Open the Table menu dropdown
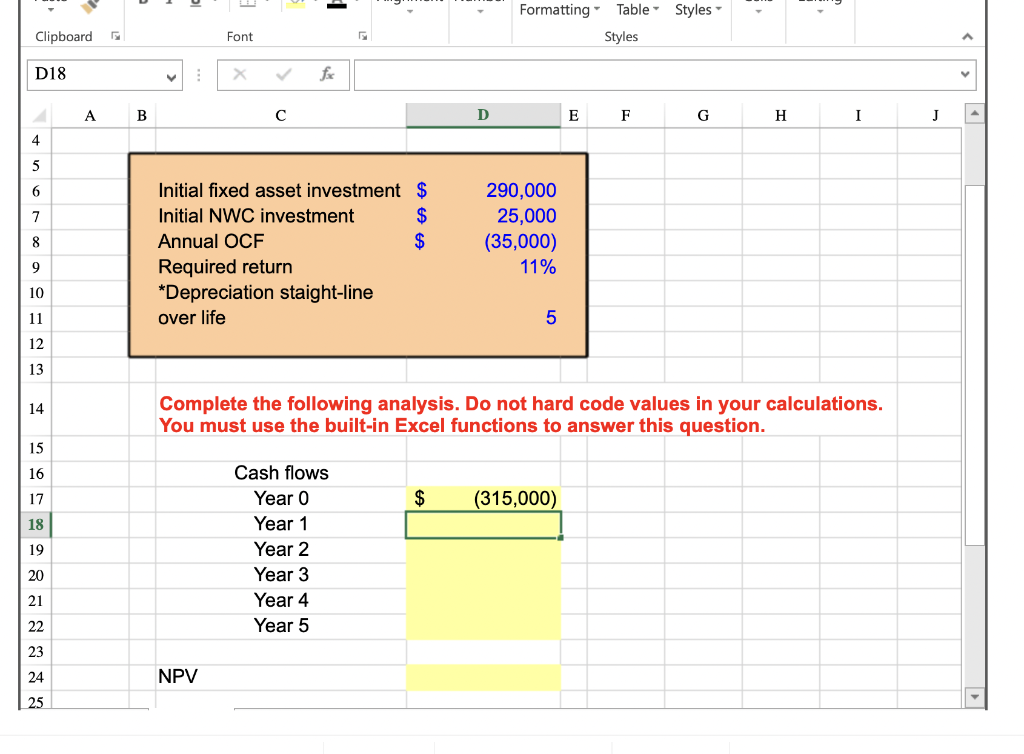The height and width of the screenshot is (754, 1024). 636,10
